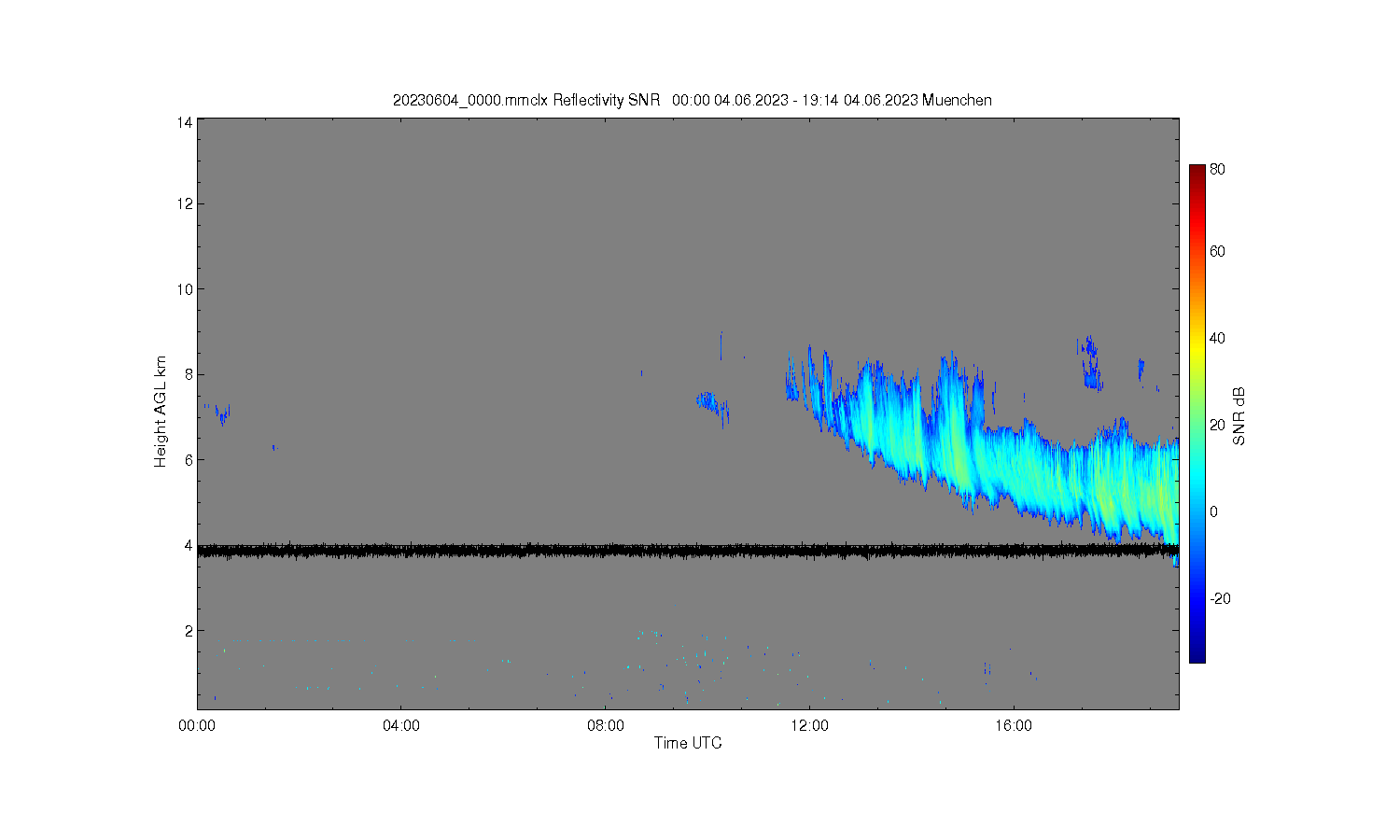Click the 'SNR dB' colorbar label
This screenshot has height=840, width=1400.
tap(1239, 416)
